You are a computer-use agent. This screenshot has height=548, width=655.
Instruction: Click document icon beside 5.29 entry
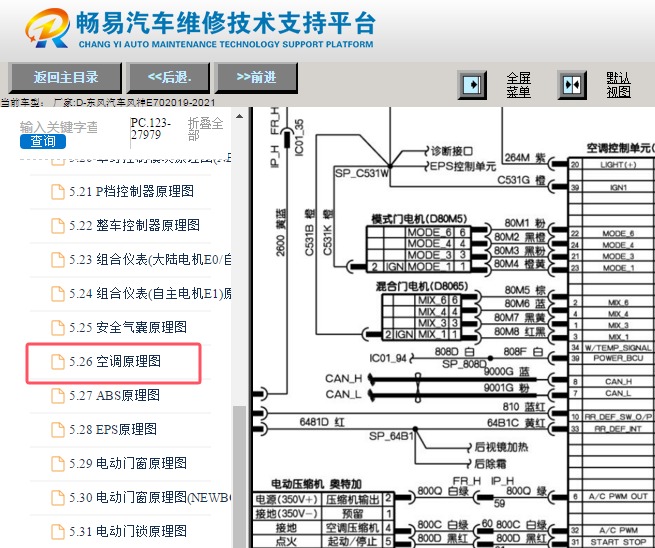pos(58,464)
